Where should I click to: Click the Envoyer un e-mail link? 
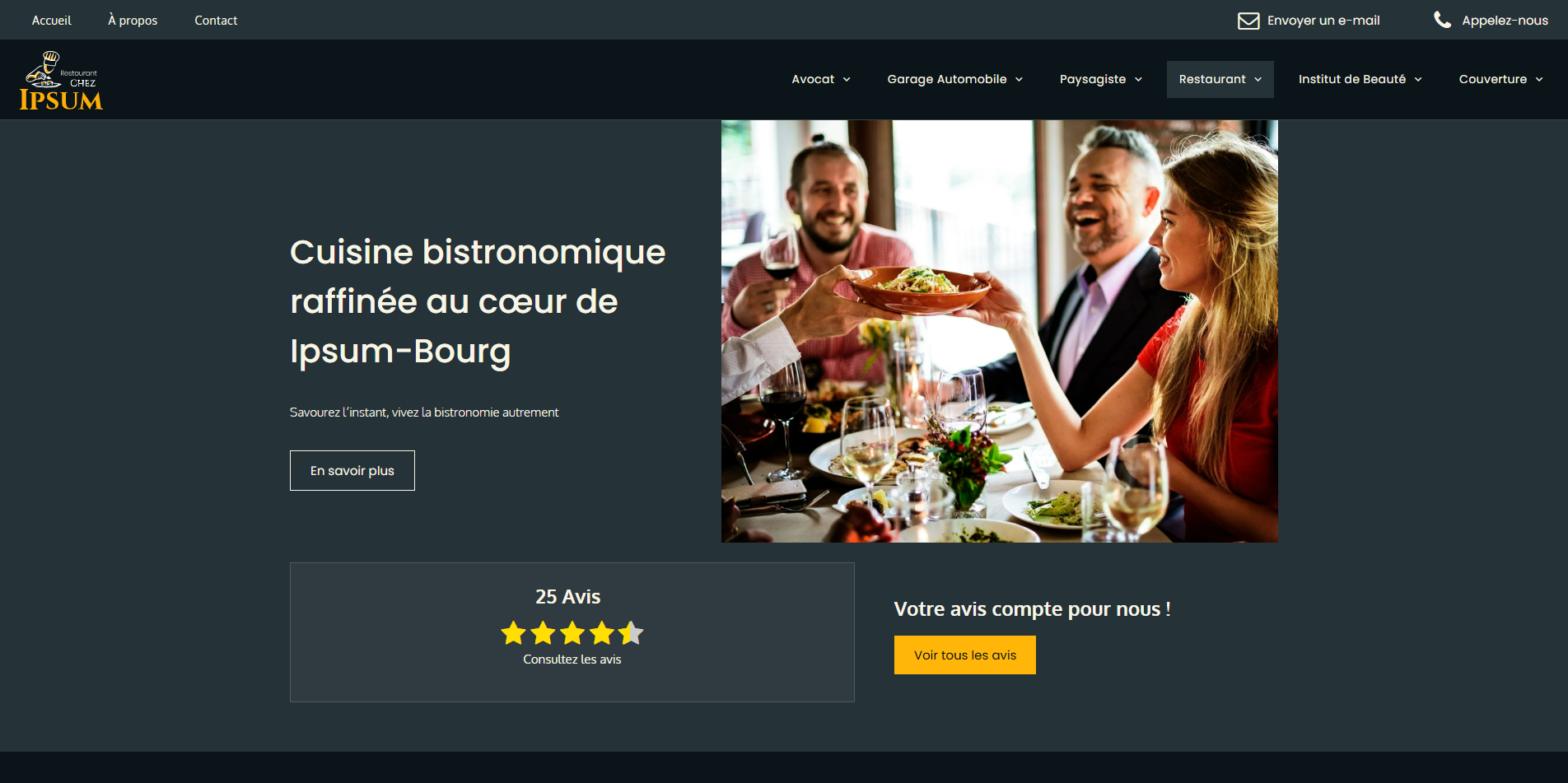tap(1323, 20)
